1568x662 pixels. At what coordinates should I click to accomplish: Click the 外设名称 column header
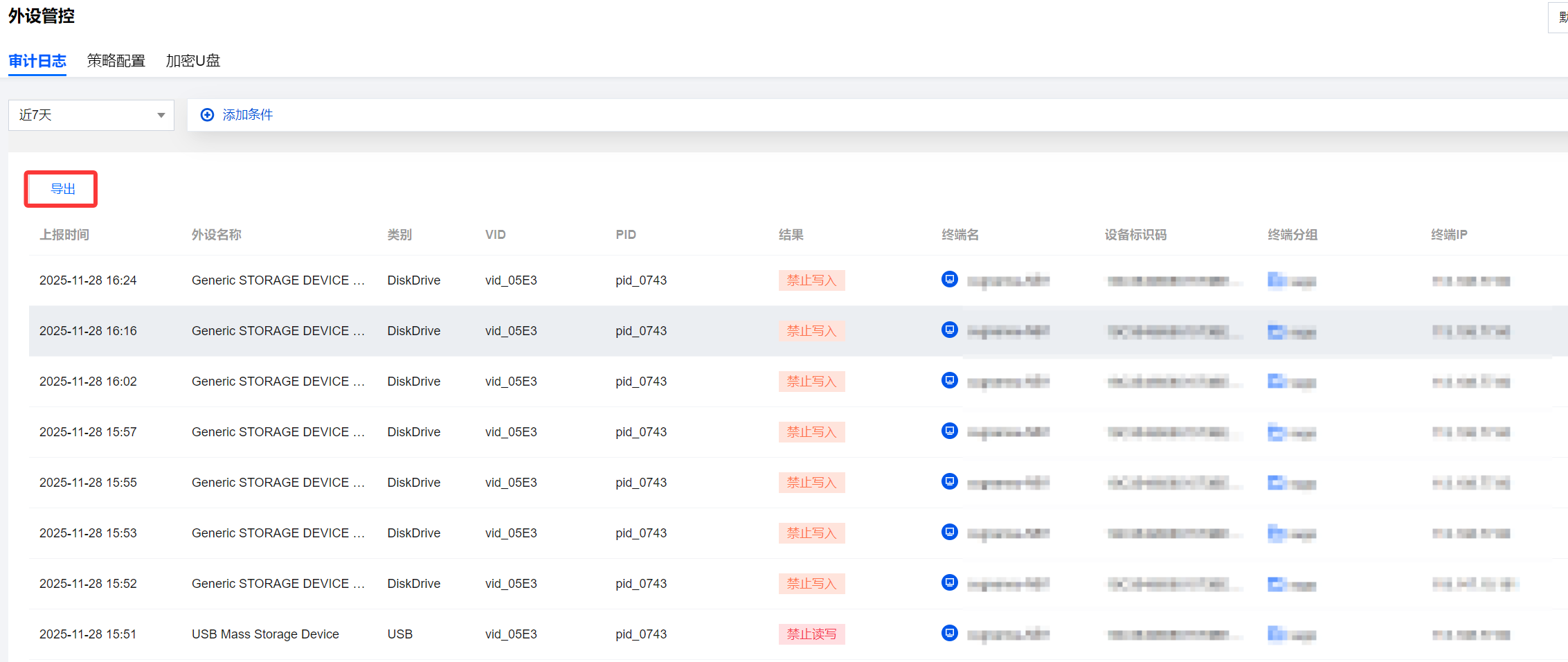click(217, 235)
